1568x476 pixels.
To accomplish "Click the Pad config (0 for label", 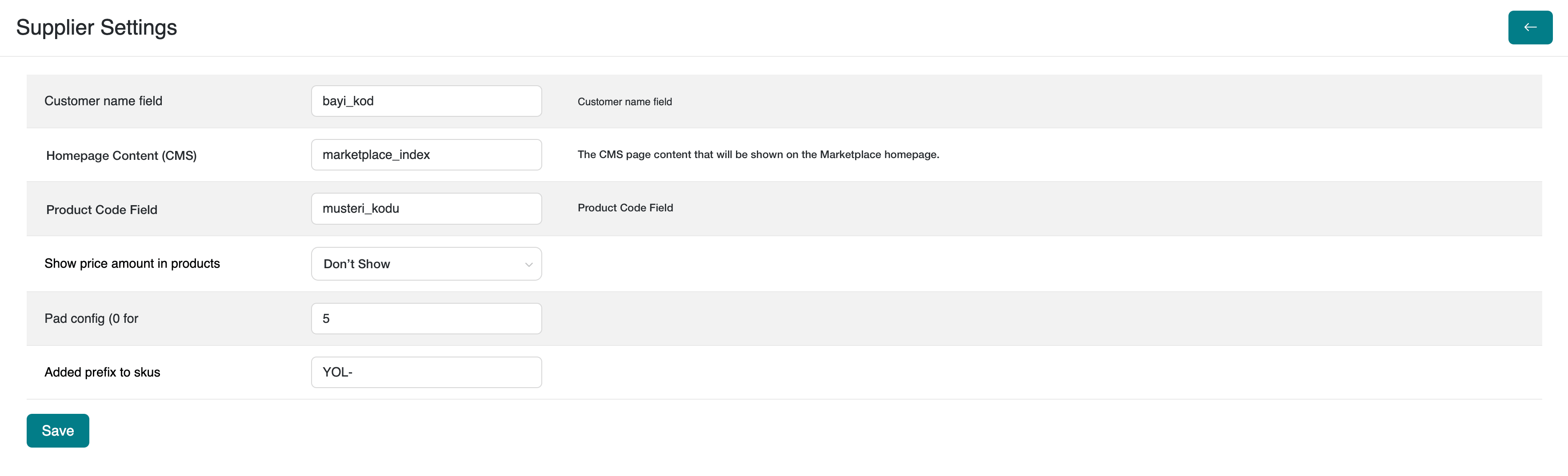I will pos(91,318).
